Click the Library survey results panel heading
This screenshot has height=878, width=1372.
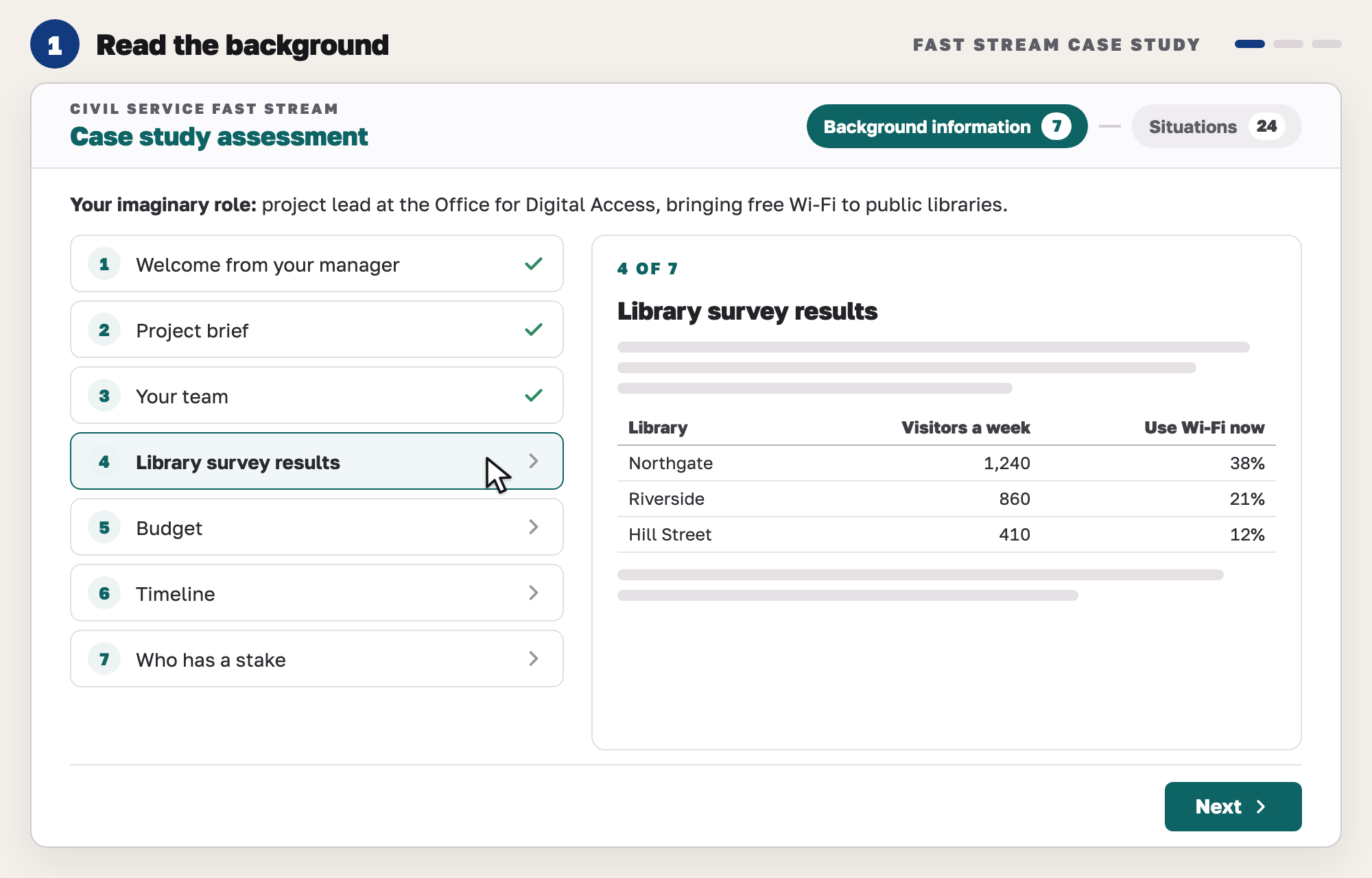coord(747,311)
